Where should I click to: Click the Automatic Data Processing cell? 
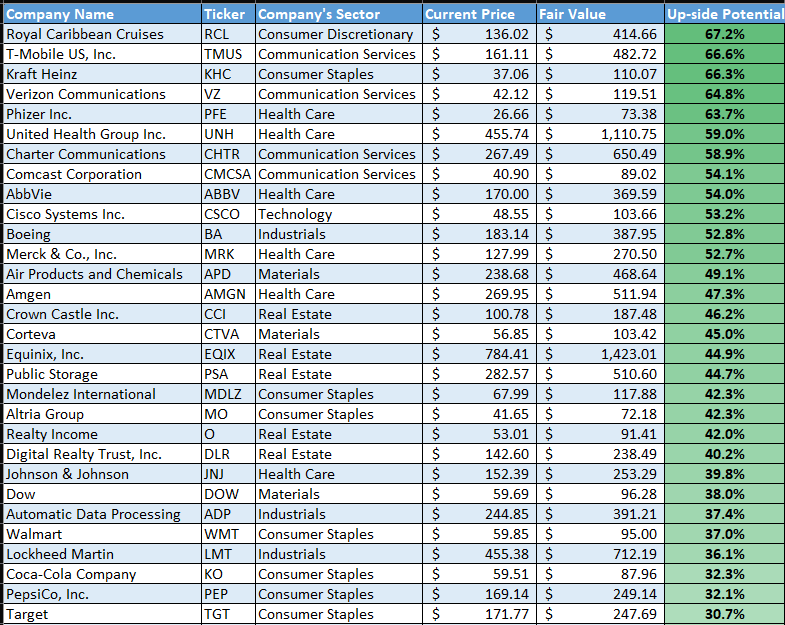(102, 514)
